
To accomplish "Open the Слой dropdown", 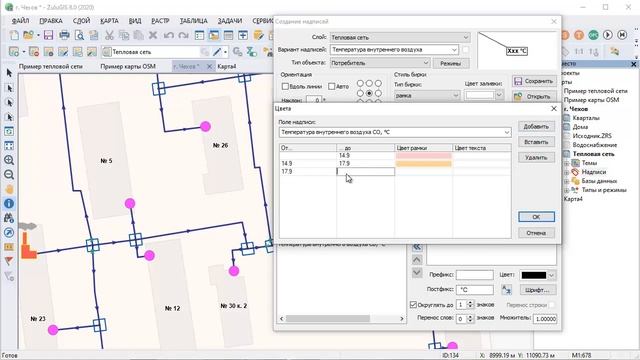I will (466, 37).
